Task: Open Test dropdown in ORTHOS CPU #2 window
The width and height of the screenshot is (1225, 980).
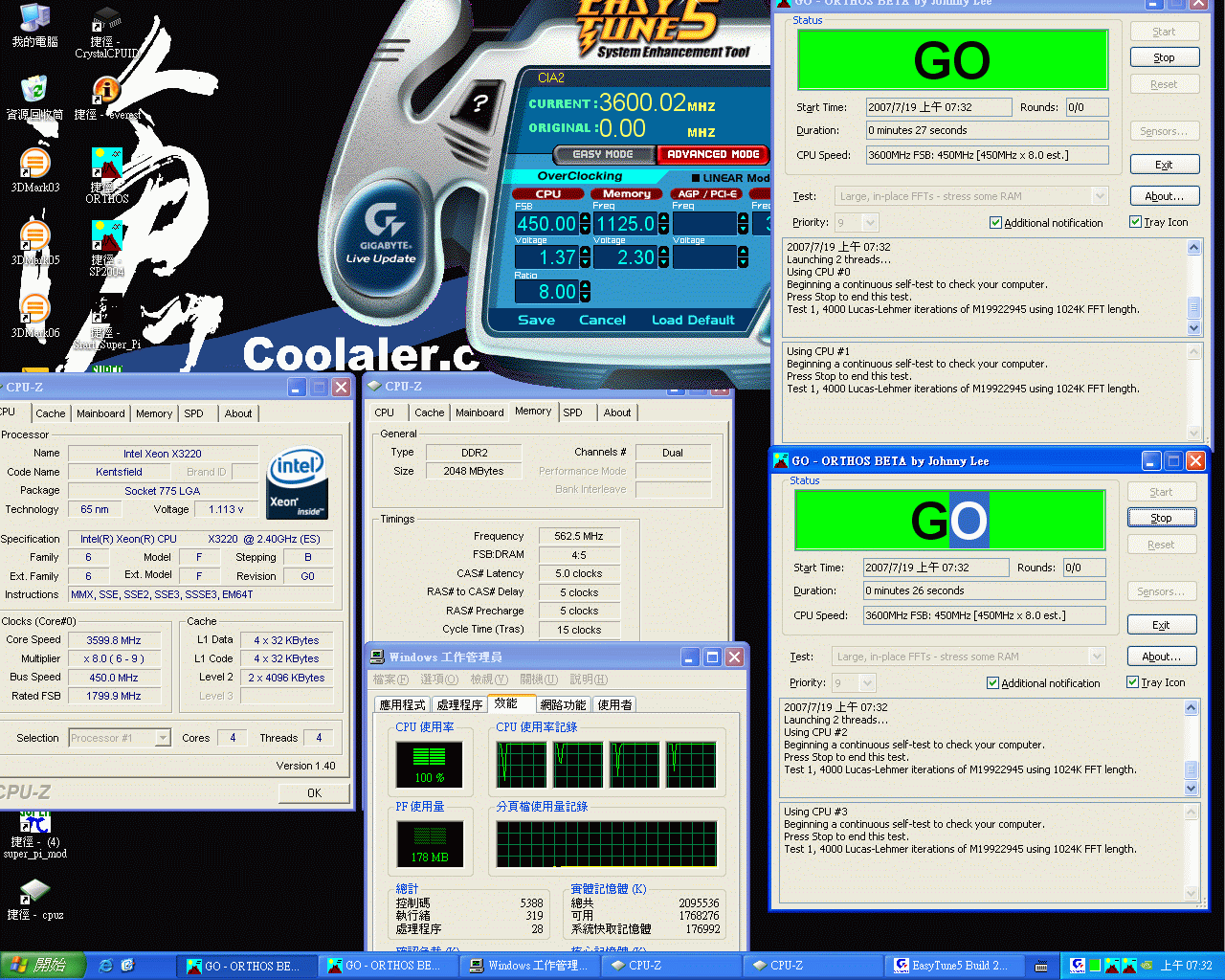Action: 1096,657
